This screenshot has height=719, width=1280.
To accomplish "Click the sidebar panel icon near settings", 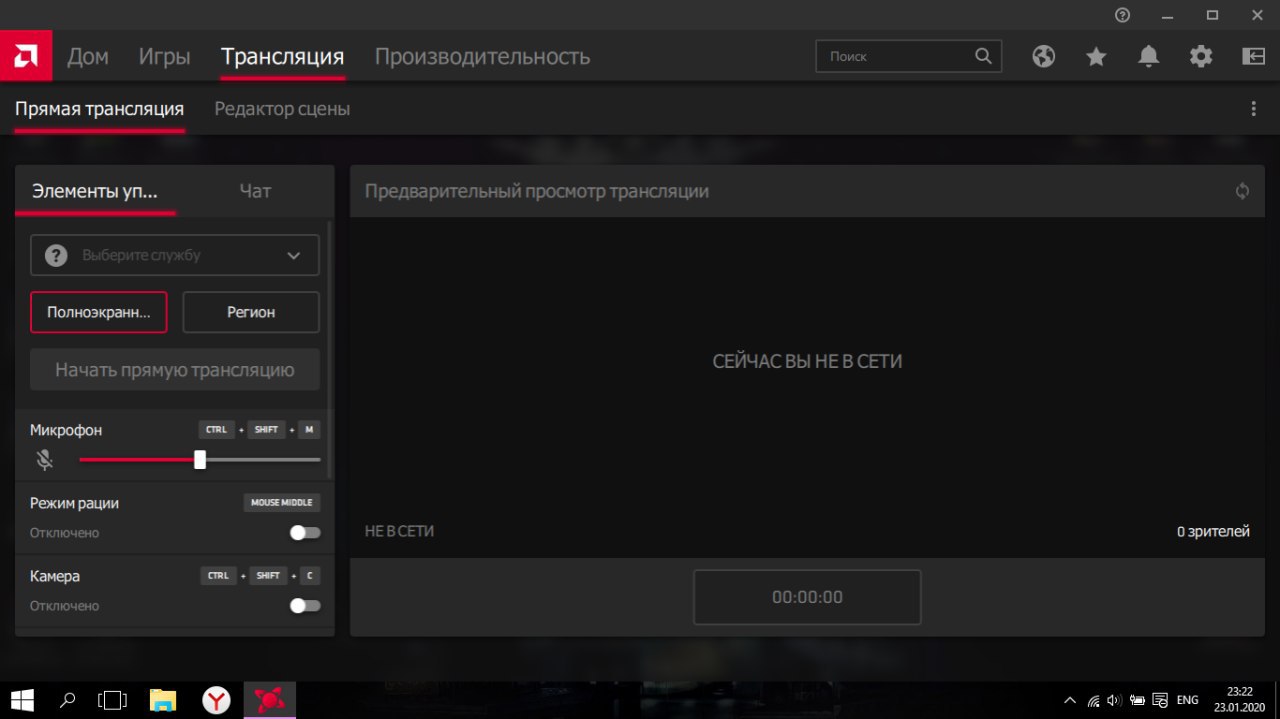I will (1254, 56).
